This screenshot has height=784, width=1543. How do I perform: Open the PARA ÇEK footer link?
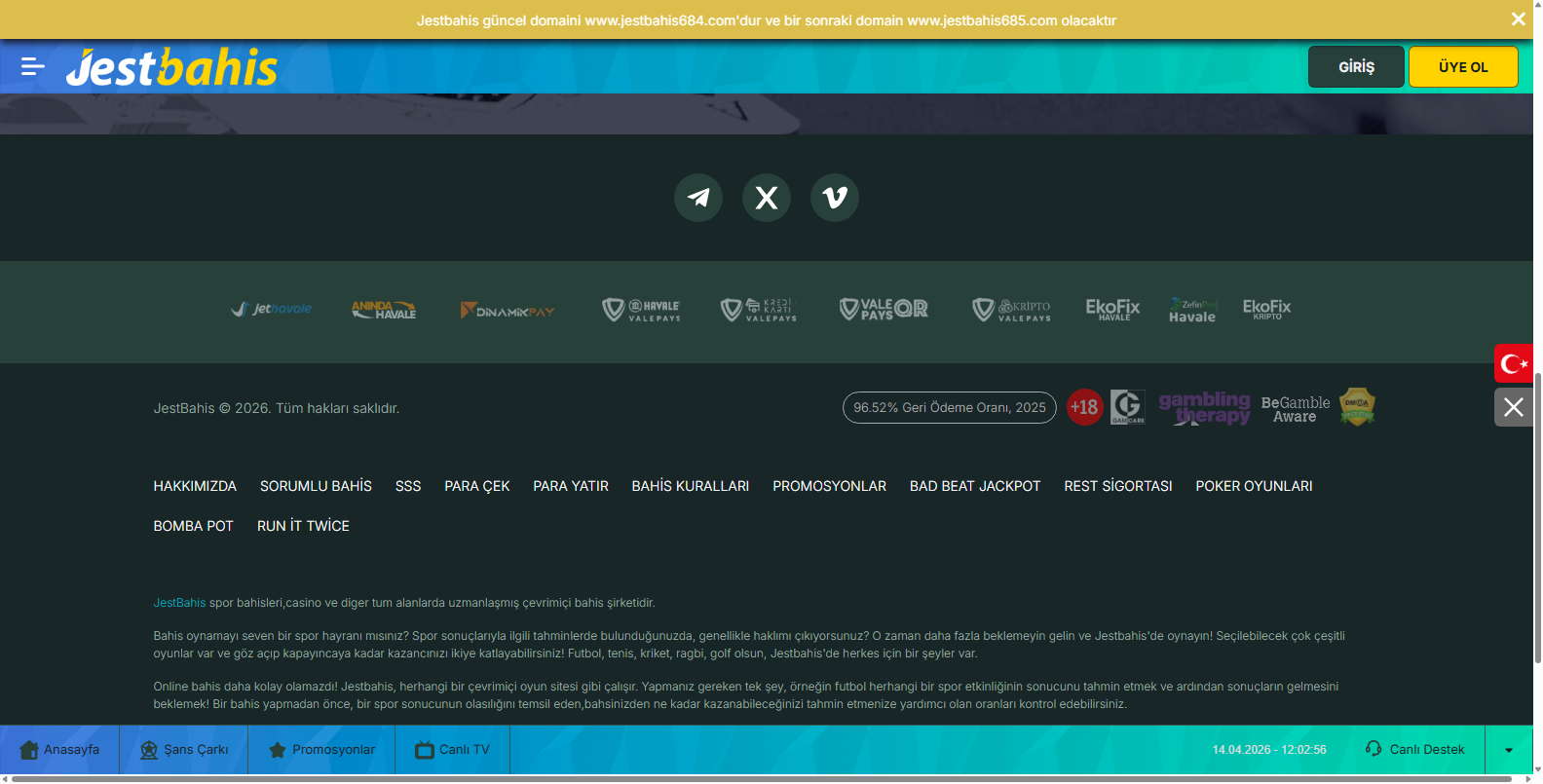(477, 486)
